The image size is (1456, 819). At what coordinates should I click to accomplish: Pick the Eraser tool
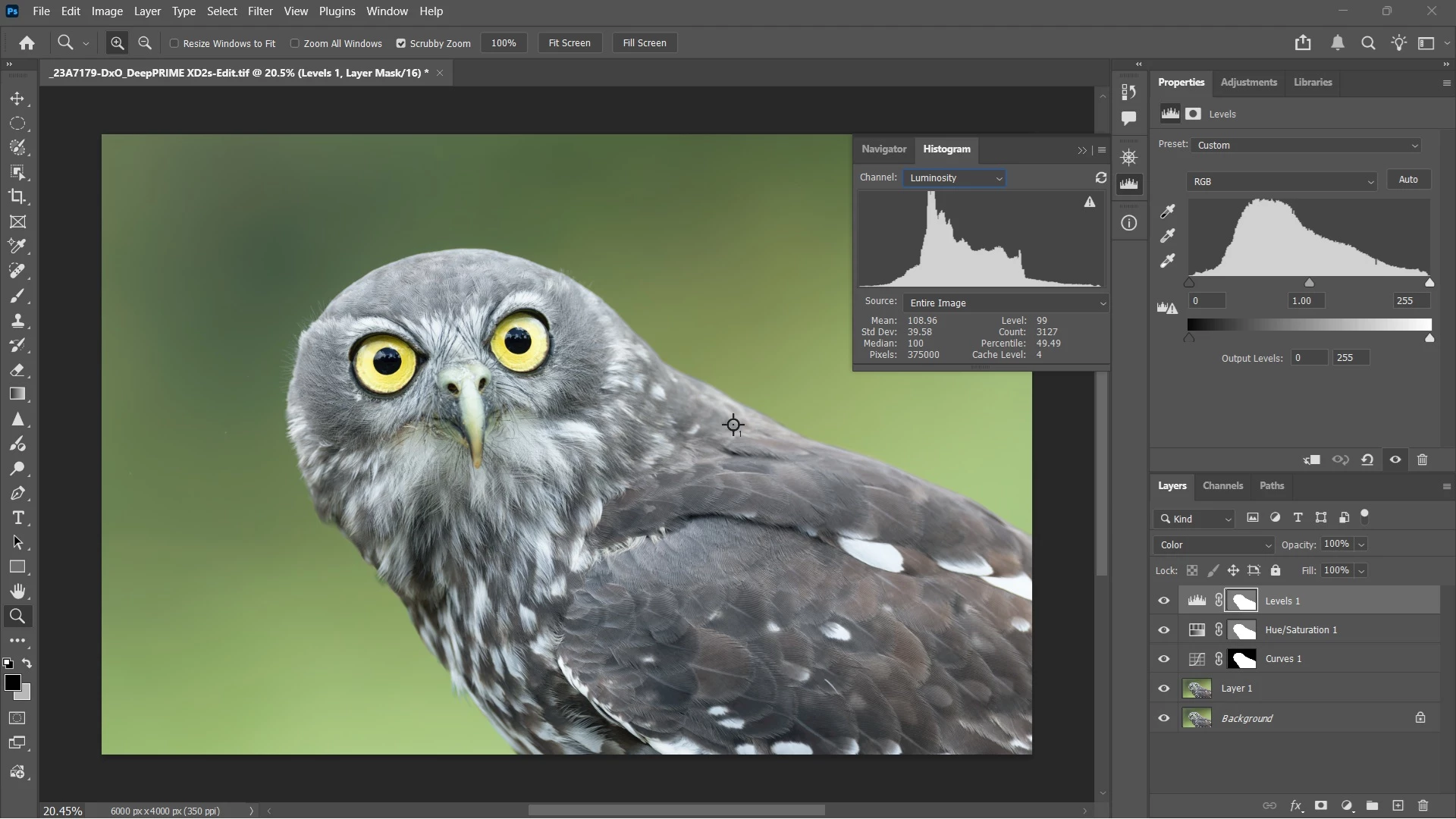point(17,370)
